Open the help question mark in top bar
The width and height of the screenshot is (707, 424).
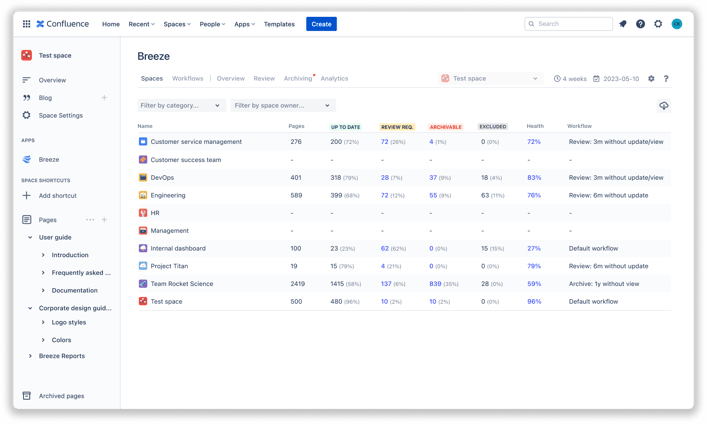(640, 24)
